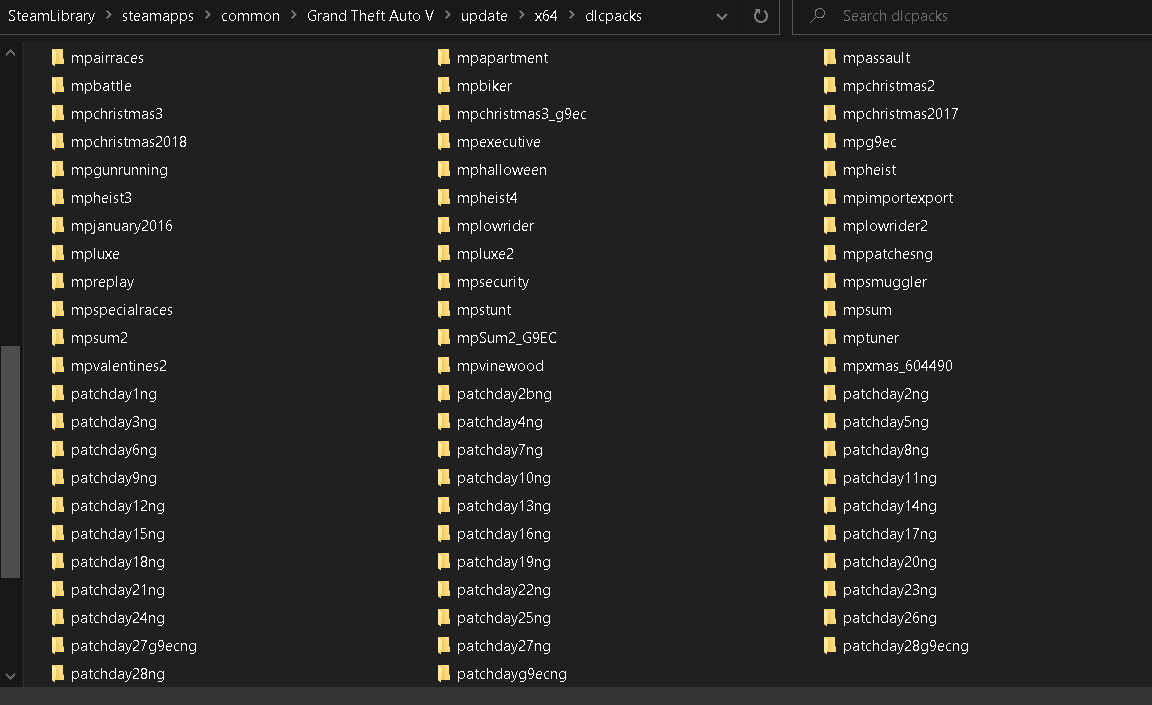The height and width of the screenshot is (705, 1152).
Task: Select the mpsmuggler folder icon
Action: (830, 281)
